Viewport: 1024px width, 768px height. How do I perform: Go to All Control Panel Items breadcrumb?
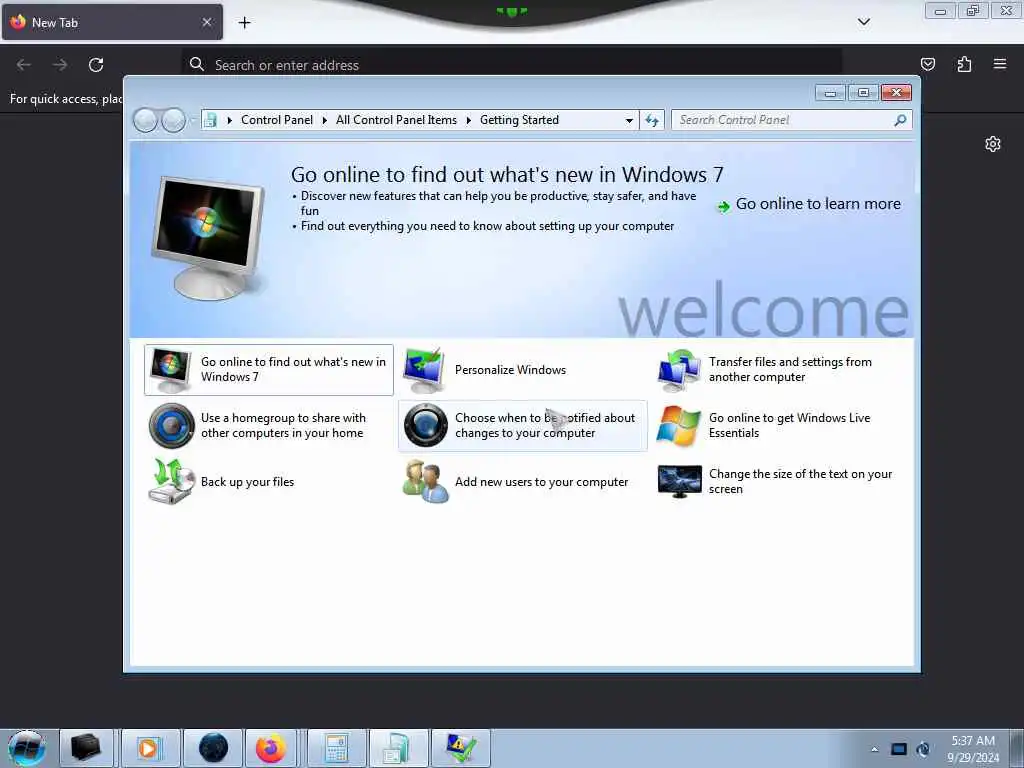[x=396, y=120]
